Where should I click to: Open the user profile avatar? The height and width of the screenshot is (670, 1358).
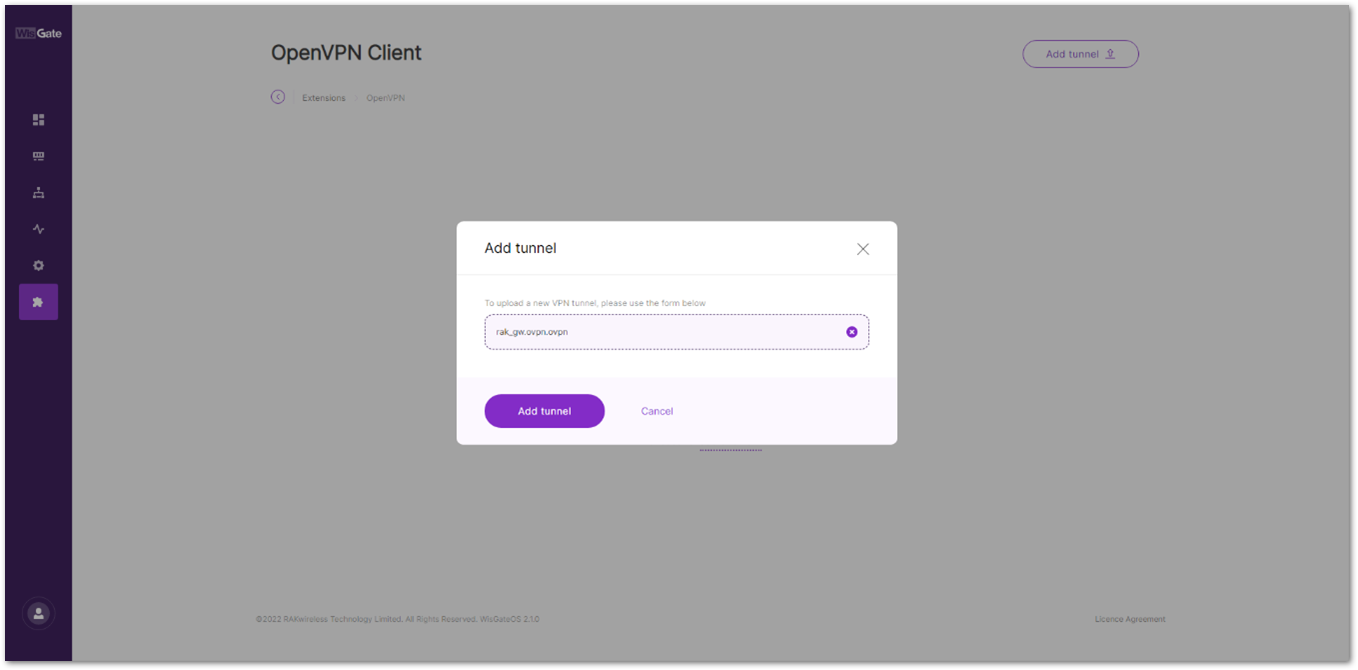click(x=38, y=613)
